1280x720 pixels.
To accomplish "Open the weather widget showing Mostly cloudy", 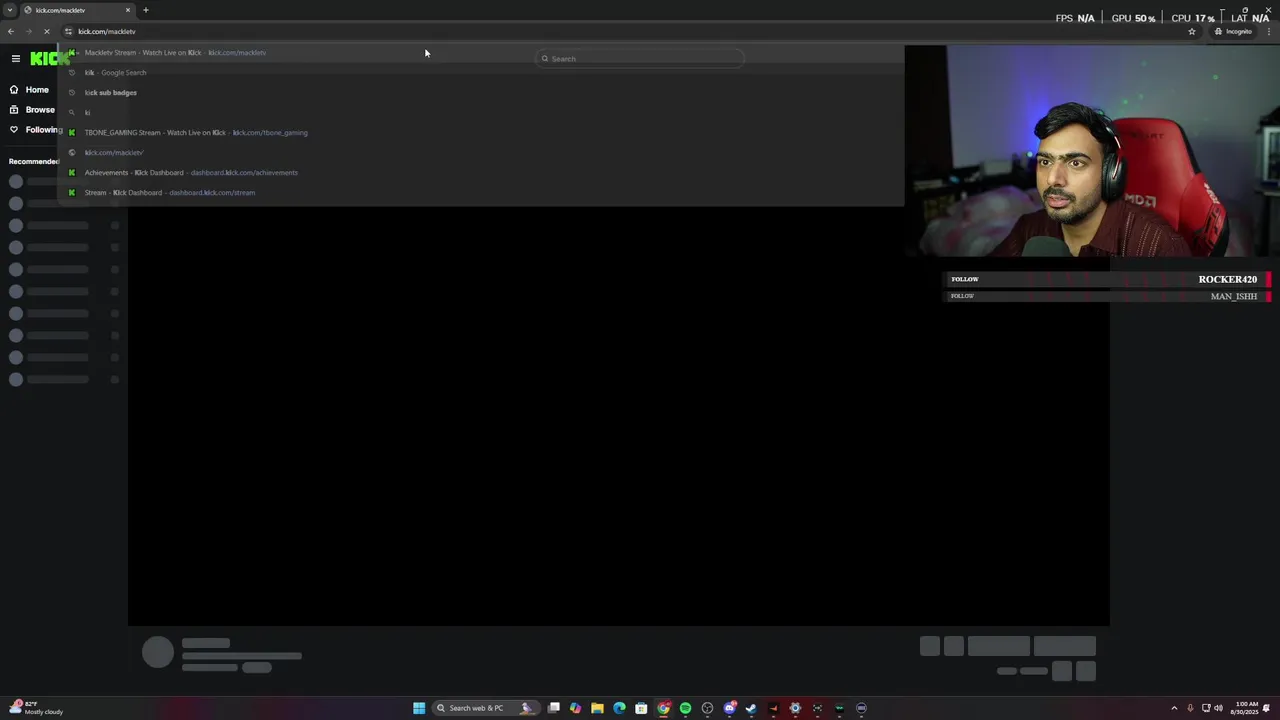I will pos(37,708).
